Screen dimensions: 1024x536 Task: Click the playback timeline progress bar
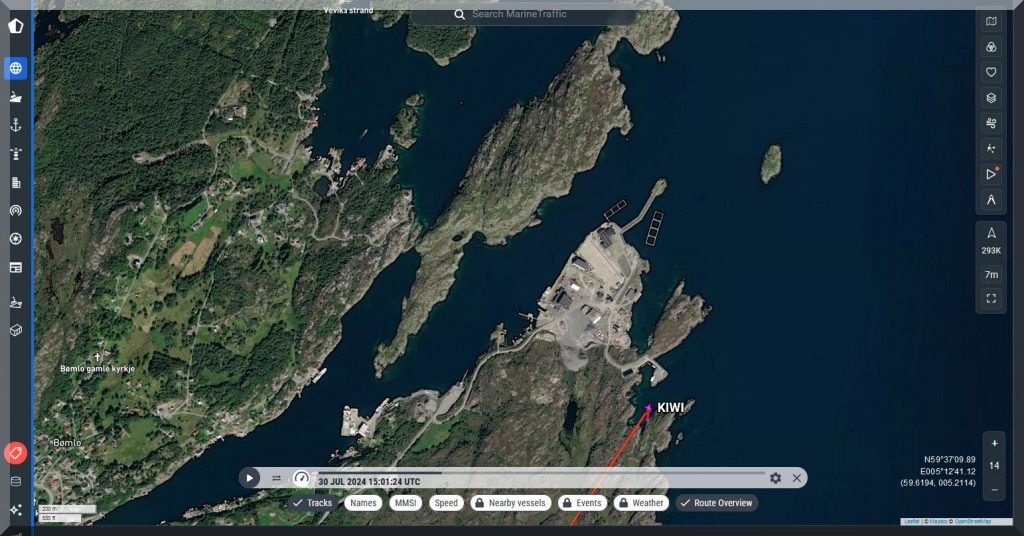coord(540,473)
